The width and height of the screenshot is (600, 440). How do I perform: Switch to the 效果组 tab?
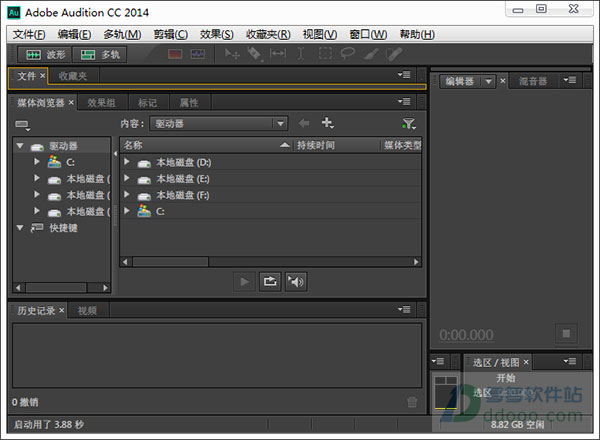[x=101, y=103]
